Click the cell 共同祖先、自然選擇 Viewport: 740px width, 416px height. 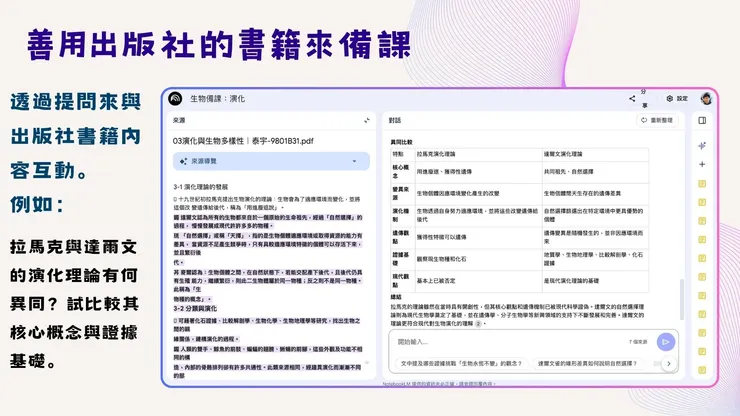click(x=568, y=172)
